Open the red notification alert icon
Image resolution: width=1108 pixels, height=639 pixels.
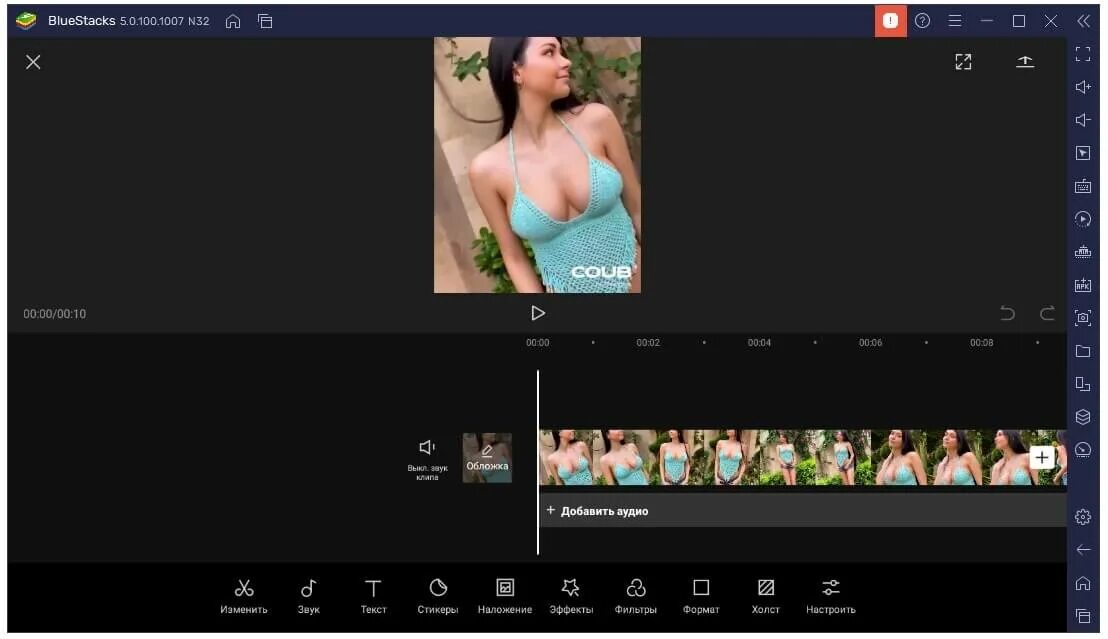(890, 20)
